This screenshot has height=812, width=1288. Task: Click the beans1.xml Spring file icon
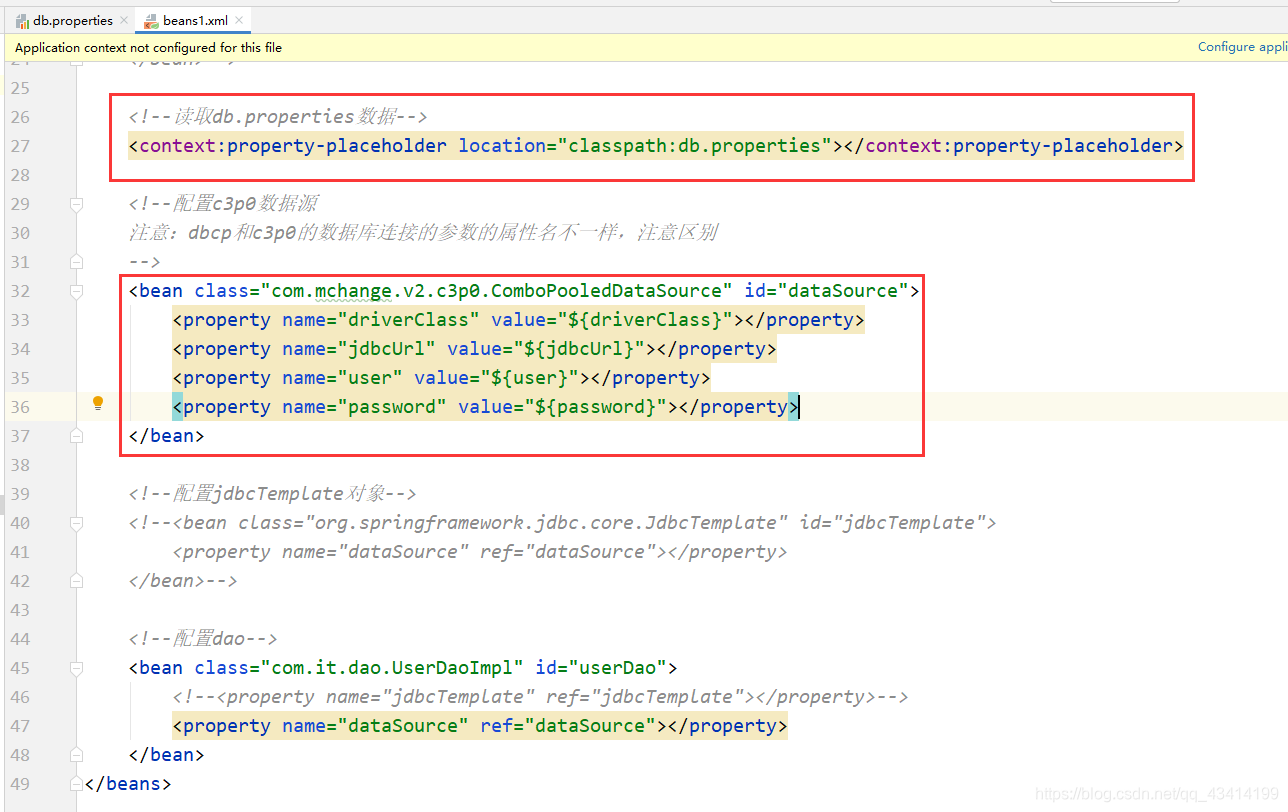click(x=152, y=20)
